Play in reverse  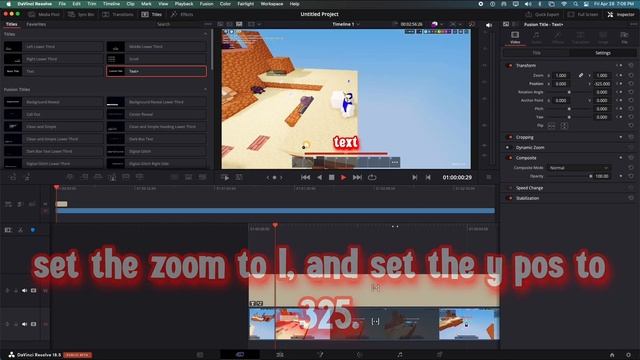pos(320,178)
